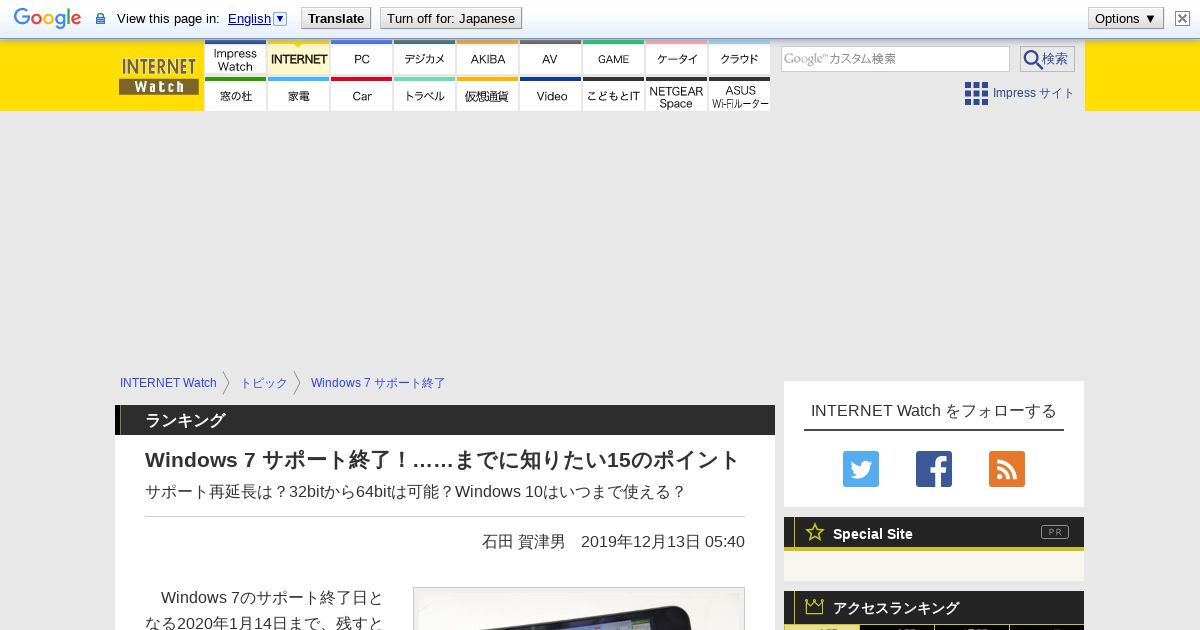Click the PR badge in Special Site
Viewport: 1200px width, 630px height.
point(1055,532)
